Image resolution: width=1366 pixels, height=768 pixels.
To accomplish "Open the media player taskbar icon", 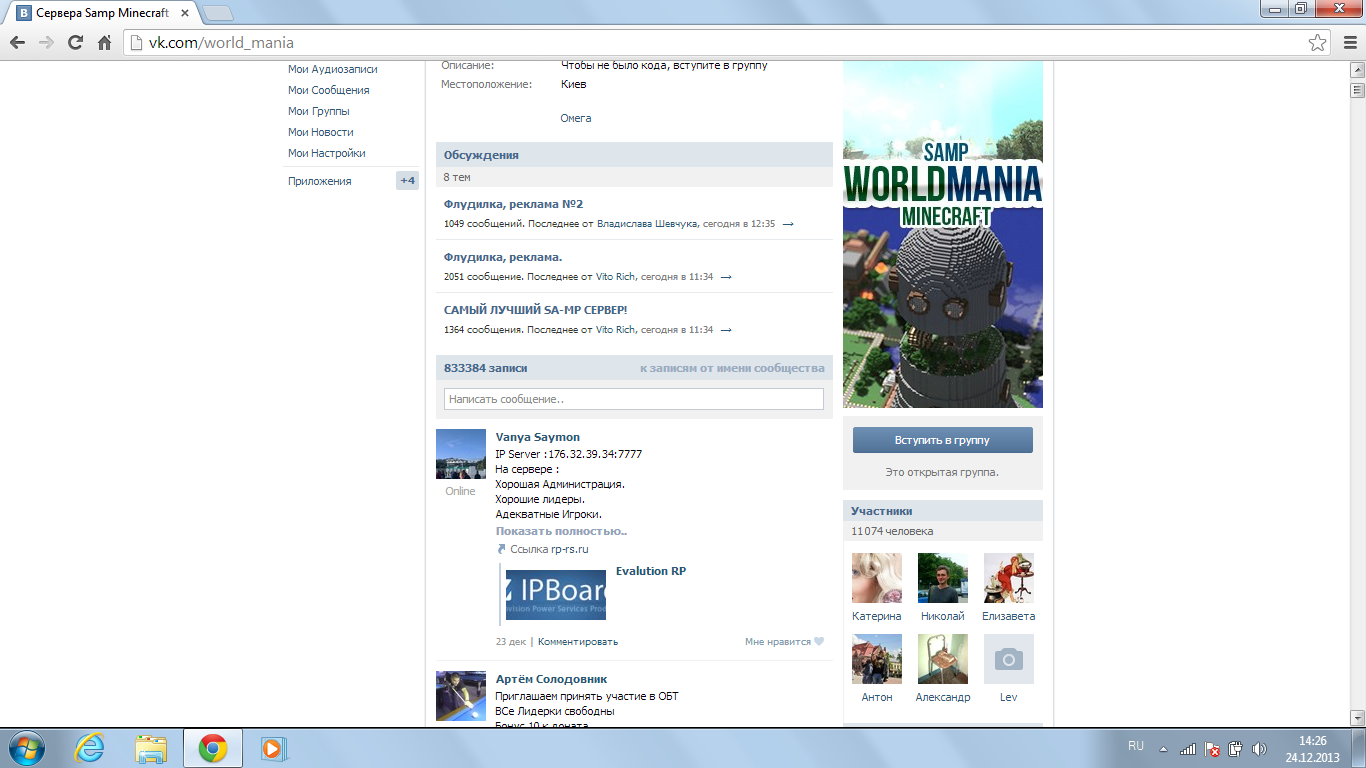I will [x=272, y=748].
